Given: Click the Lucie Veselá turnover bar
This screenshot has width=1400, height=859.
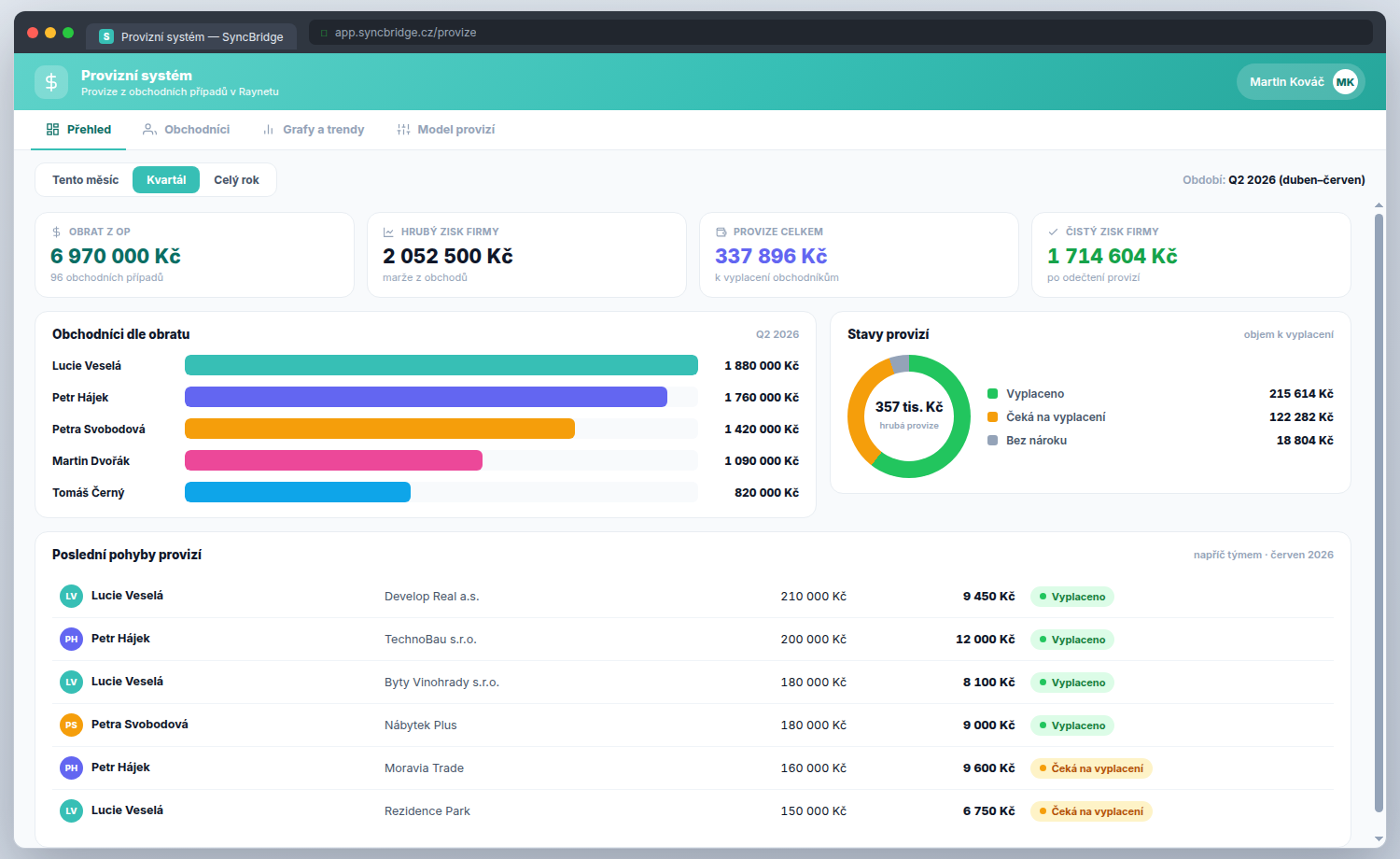Looking at the screenshot, I should (441, 365).
